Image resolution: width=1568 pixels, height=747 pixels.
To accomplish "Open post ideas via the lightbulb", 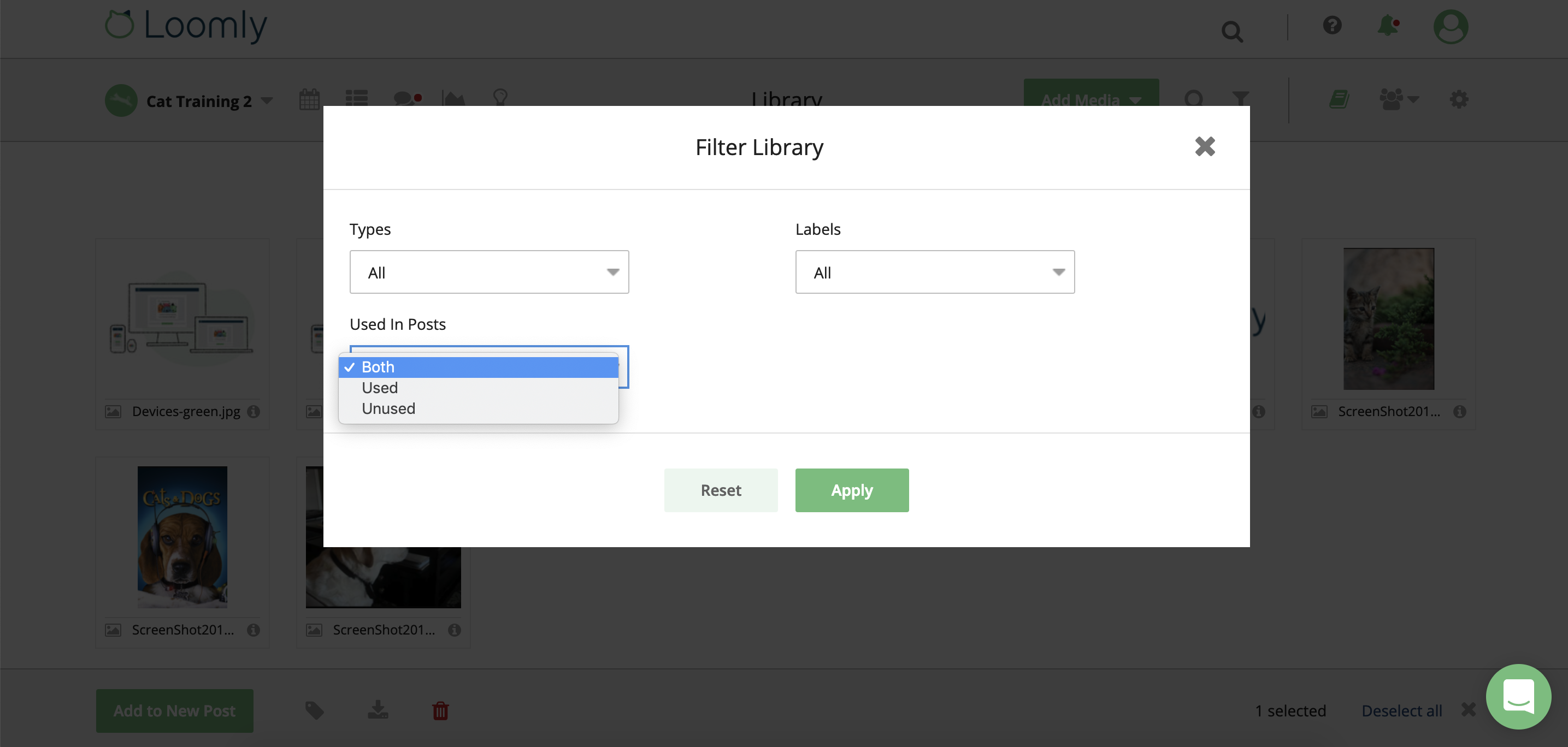I will 500,99.
